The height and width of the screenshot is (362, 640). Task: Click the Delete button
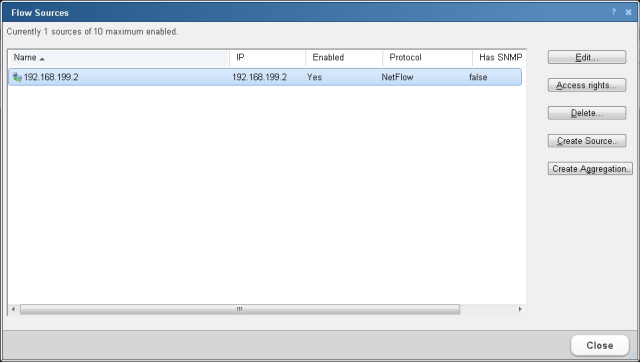(587, 113)
